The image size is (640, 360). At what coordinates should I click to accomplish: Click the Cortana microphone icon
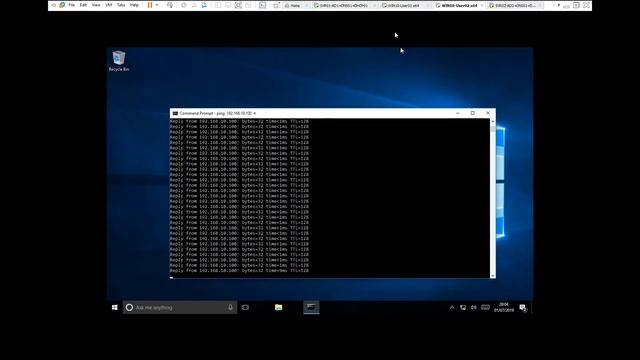[x=230, y=307]
